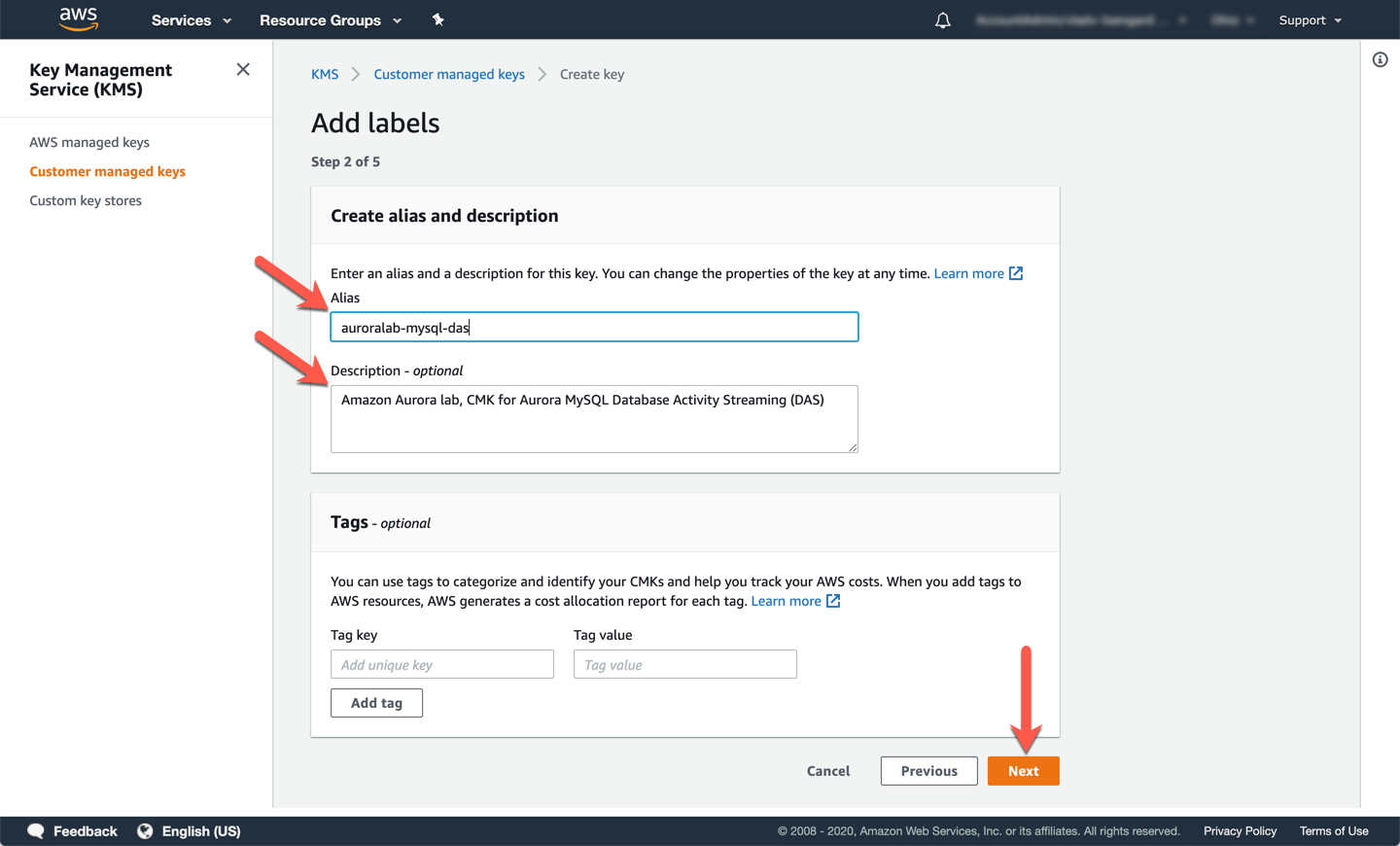The height and width of the screenshot is (846, 1400).
Task: Go to Custom key stores
Action: [x=86, y=200]
